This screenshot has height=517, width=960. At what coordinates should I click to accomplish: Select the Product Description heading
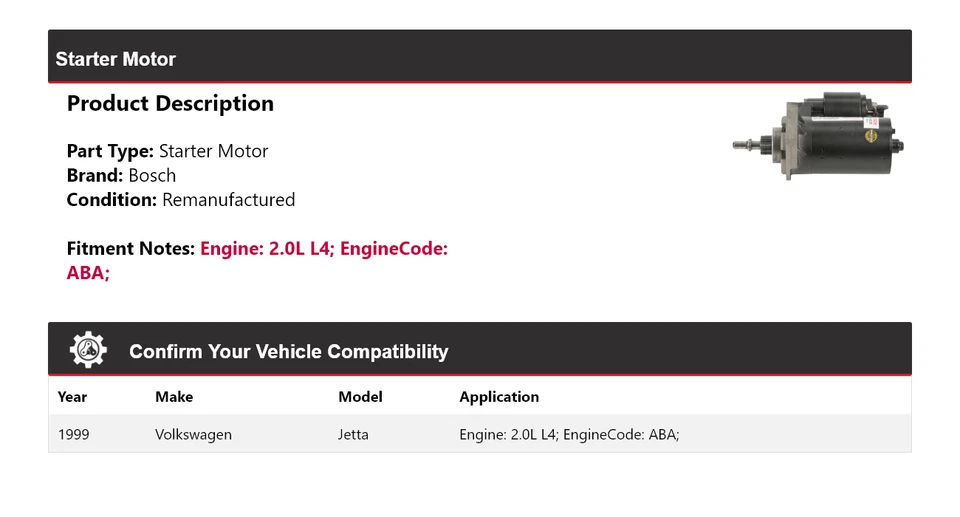tap(170, 104)
